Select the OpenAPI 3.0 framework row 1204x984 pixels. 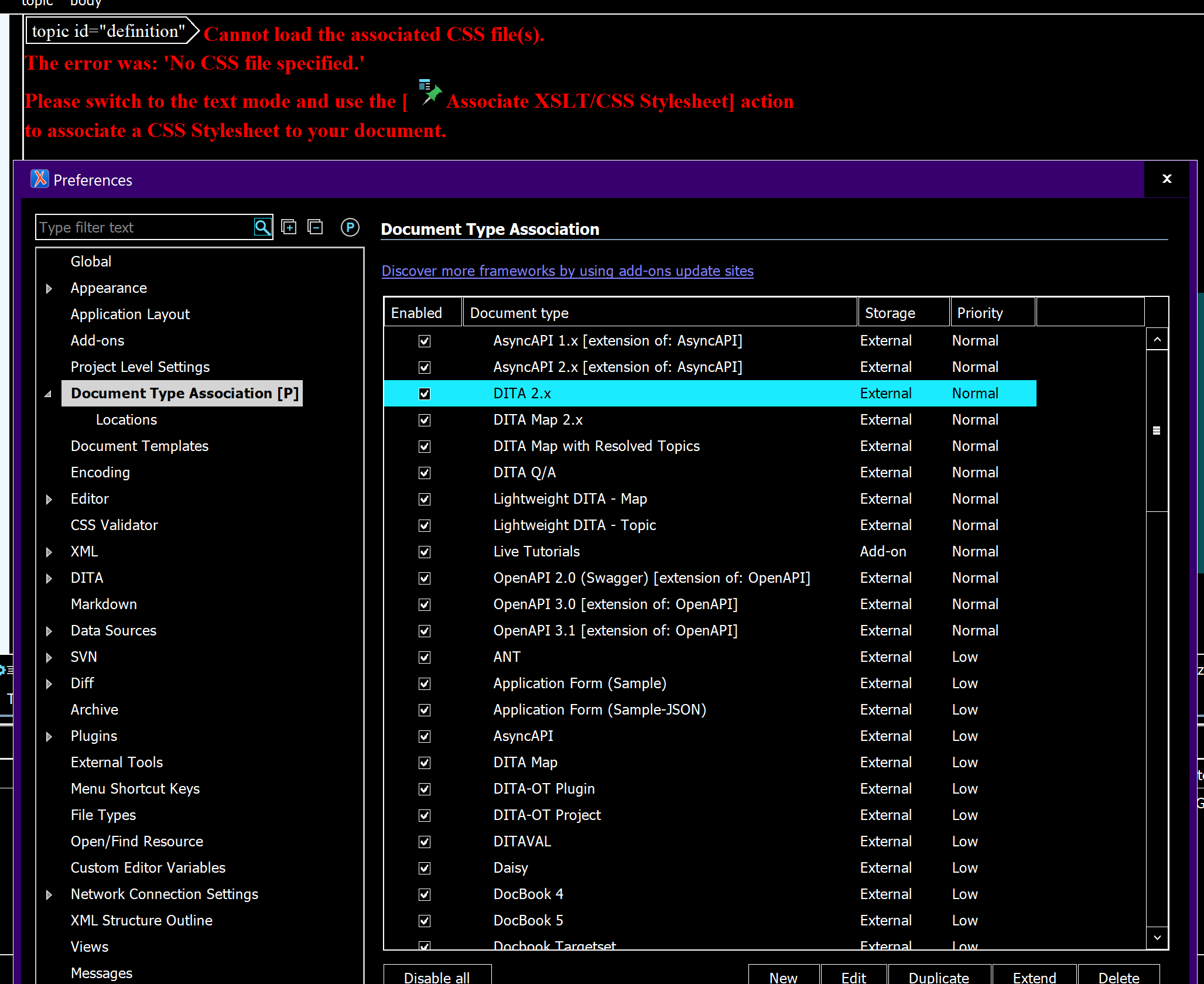click(x=710, y=604)
